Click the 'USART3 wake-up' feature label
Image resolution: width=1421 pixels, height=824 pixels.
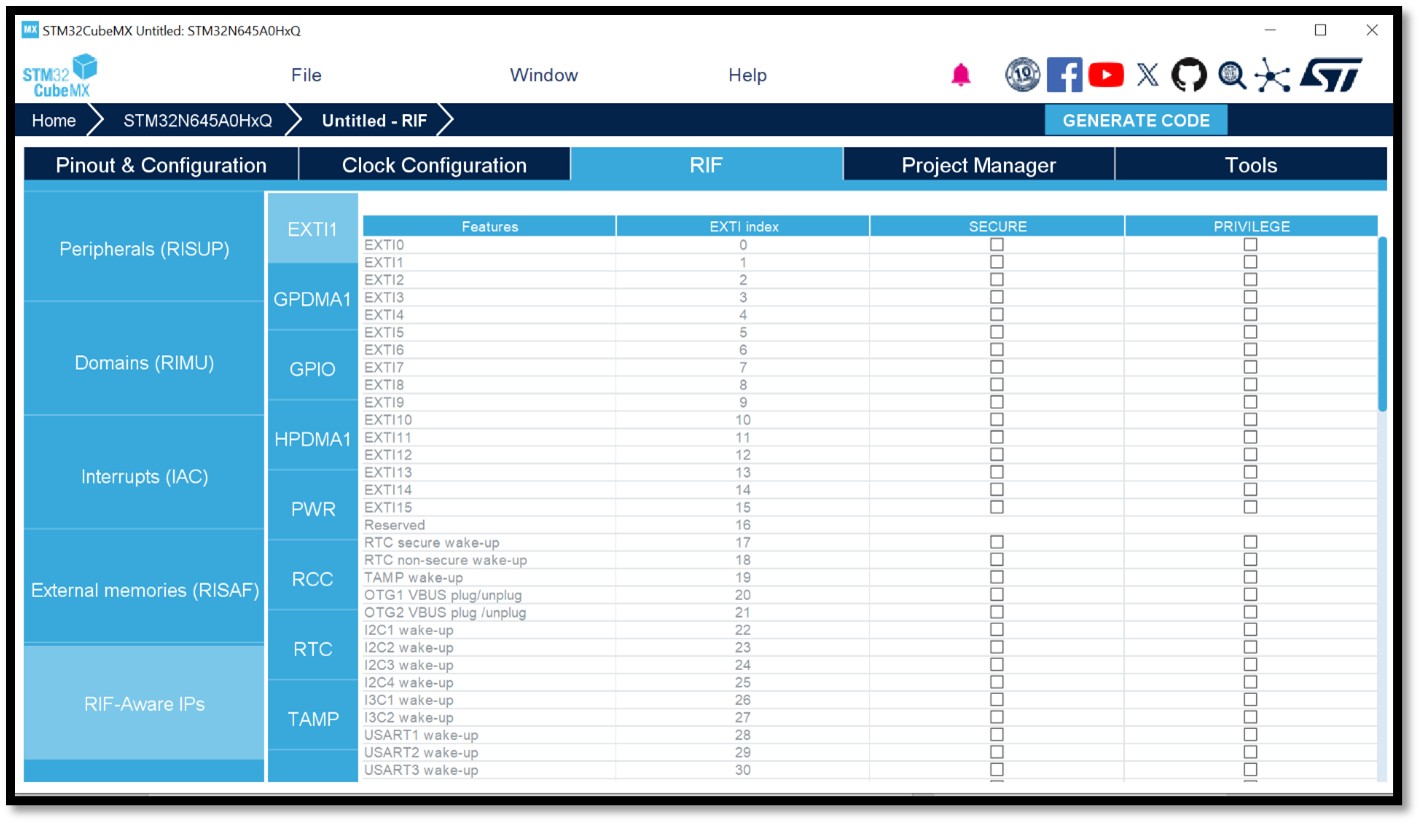coord(421,770)
